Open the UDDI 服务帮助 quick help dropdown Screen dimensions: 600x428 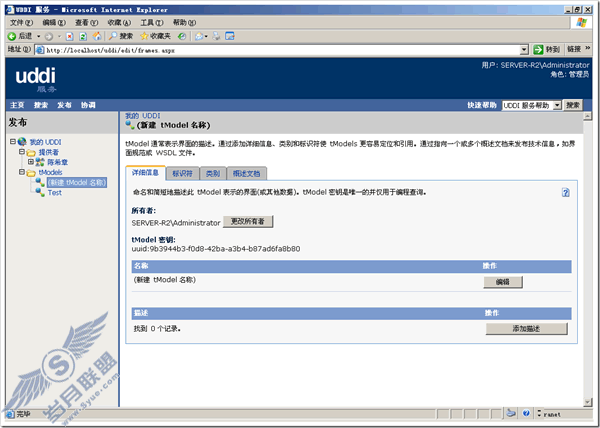point(558,105)
